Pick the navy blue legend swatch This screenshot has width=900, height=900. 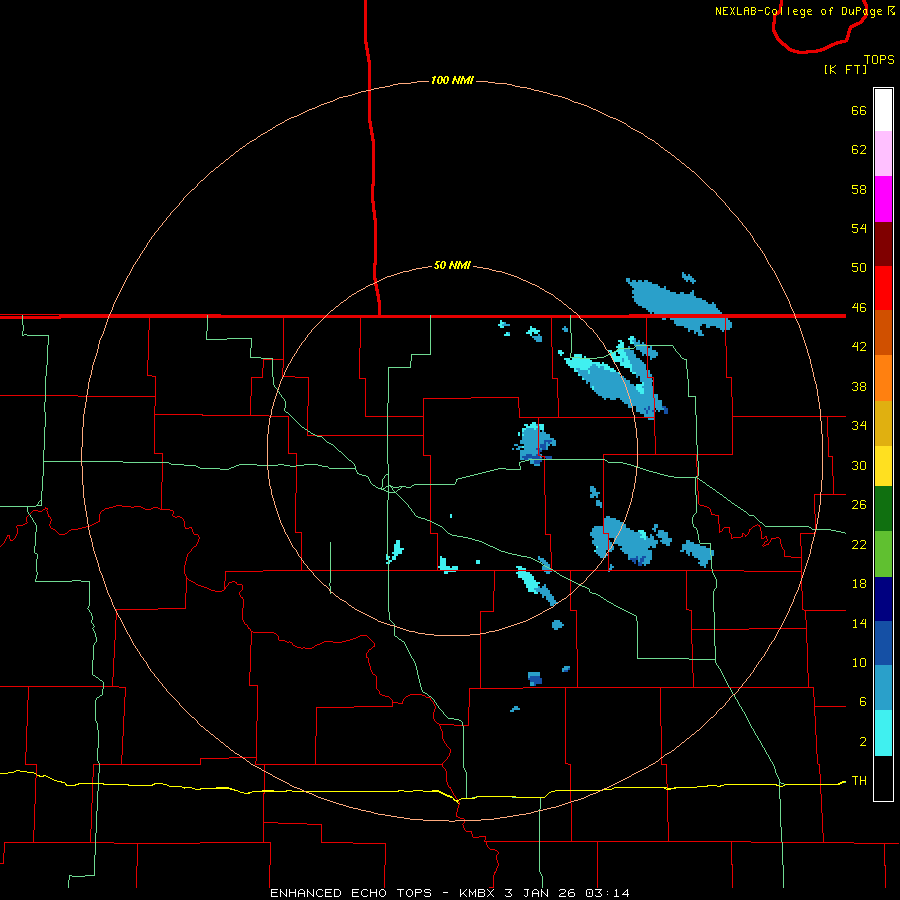click(x=883, y=599)
